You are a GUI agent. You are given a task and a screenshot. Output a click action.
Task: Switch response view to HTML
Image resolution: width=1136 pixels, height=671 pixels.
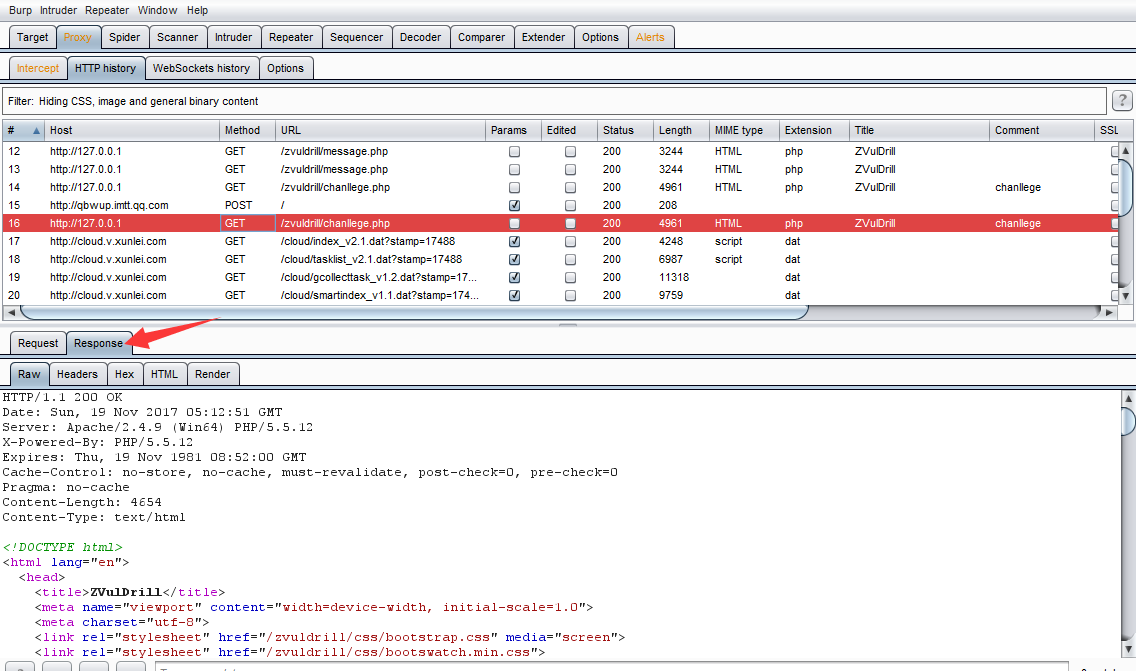[164, 374]
